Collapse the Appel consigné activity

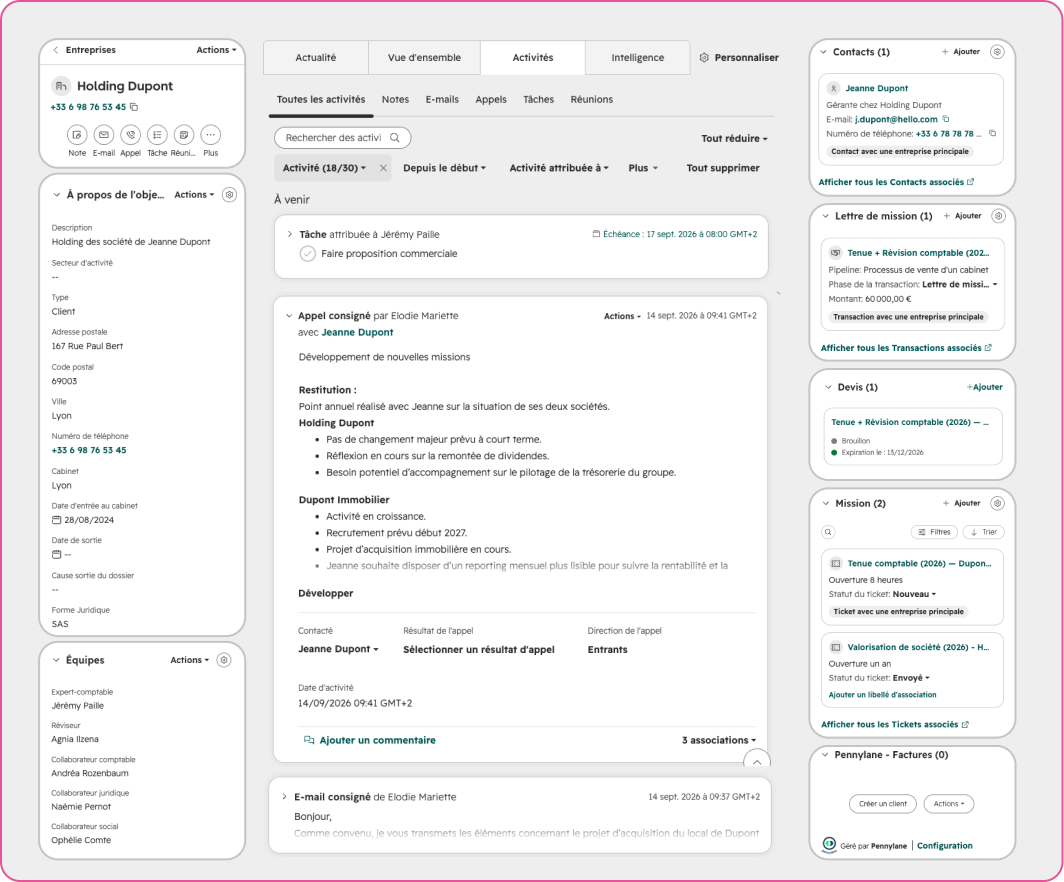point(288,316)
